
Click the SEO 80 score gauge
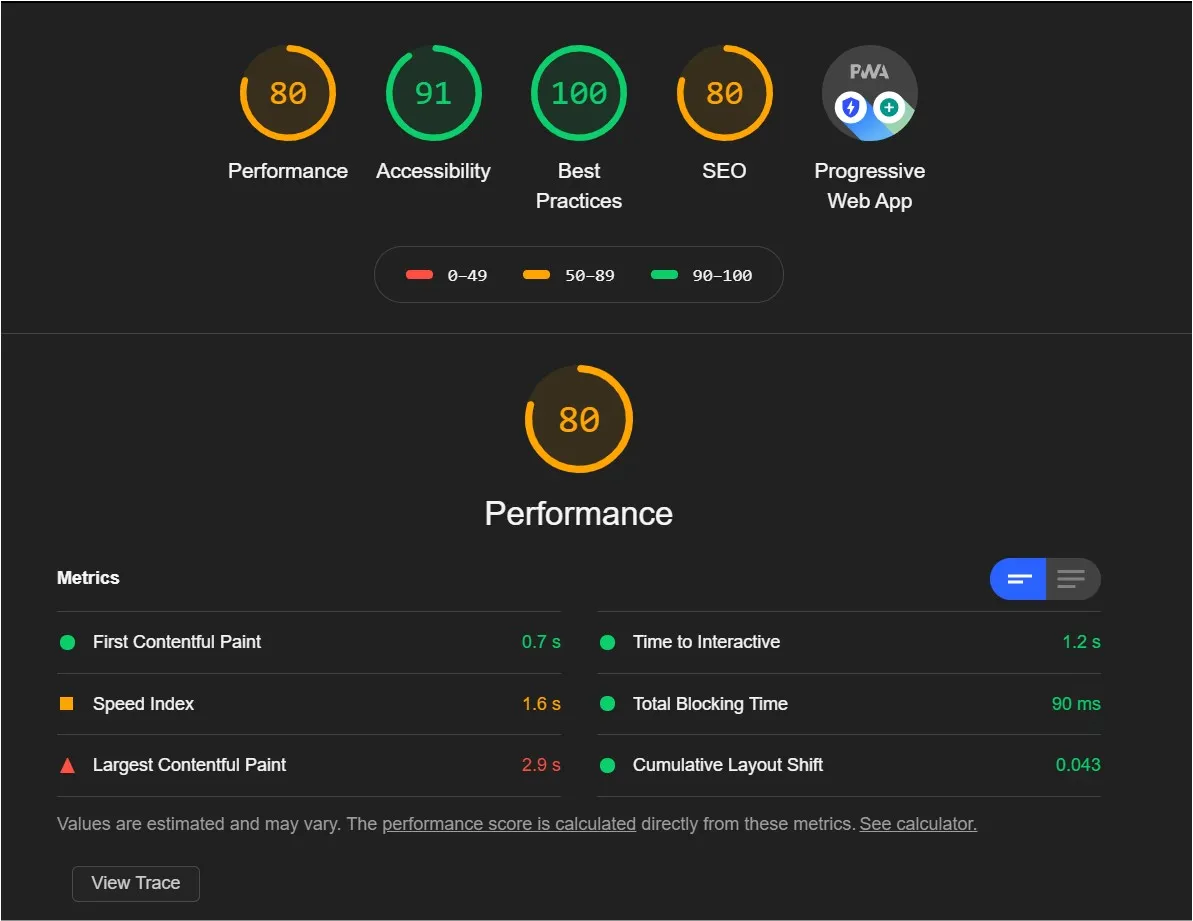(x=724, y=93)
